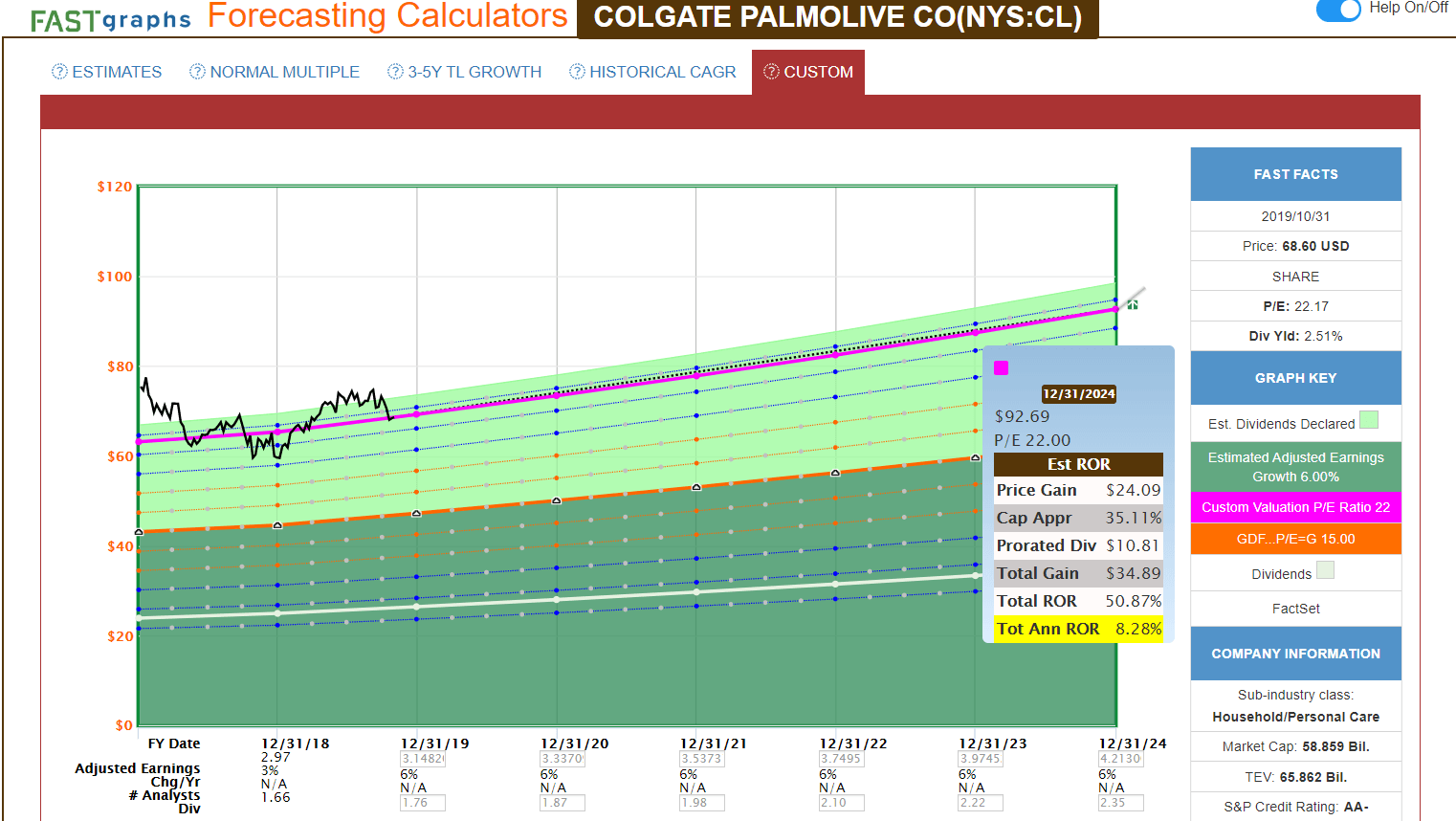Click the $100 y-axis label

(115, 277)
